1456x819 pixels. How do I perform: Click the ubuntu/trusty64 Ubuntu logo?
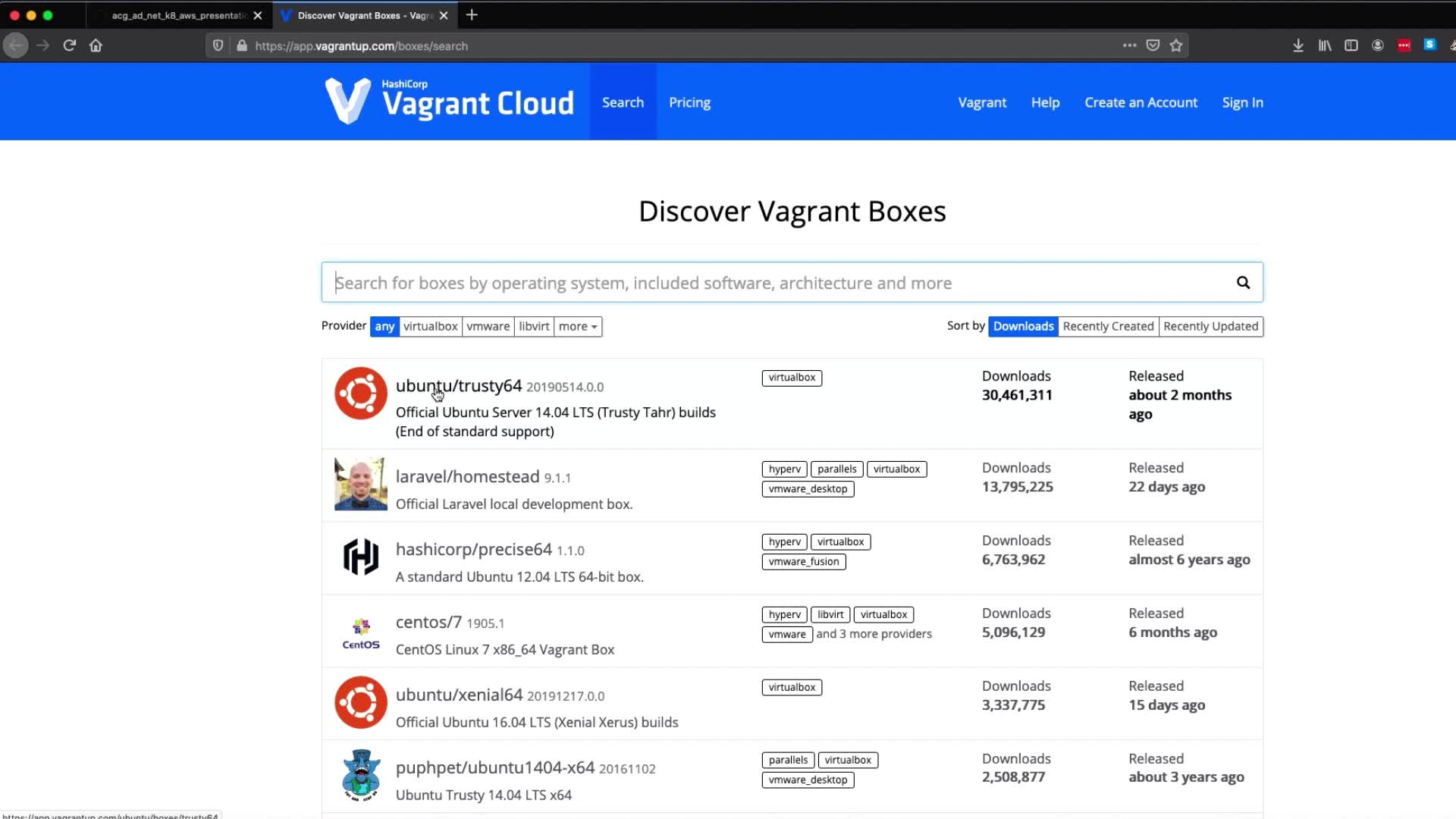[x=361, y=394]
